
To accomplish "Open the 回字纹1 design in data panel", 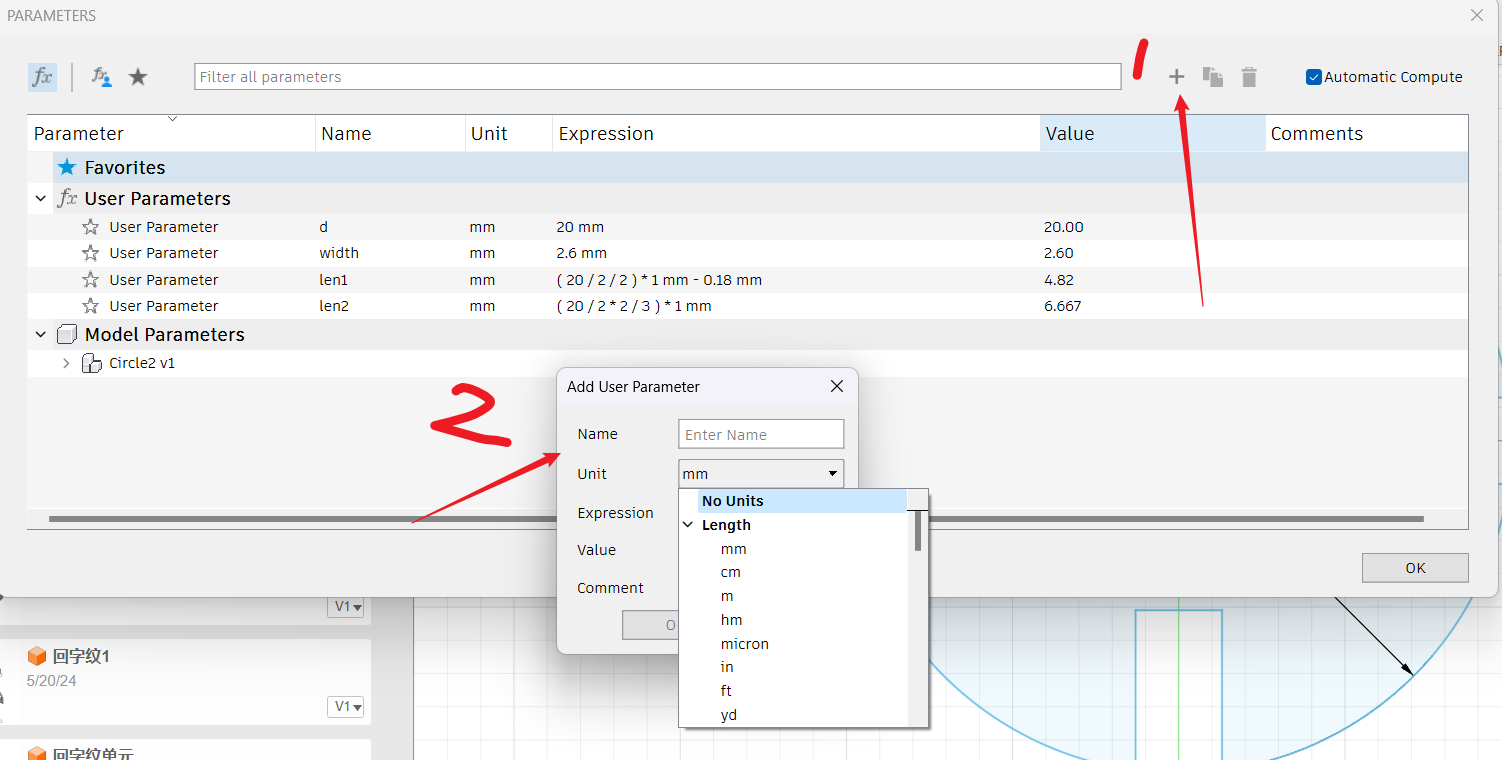I will [81, 656].
